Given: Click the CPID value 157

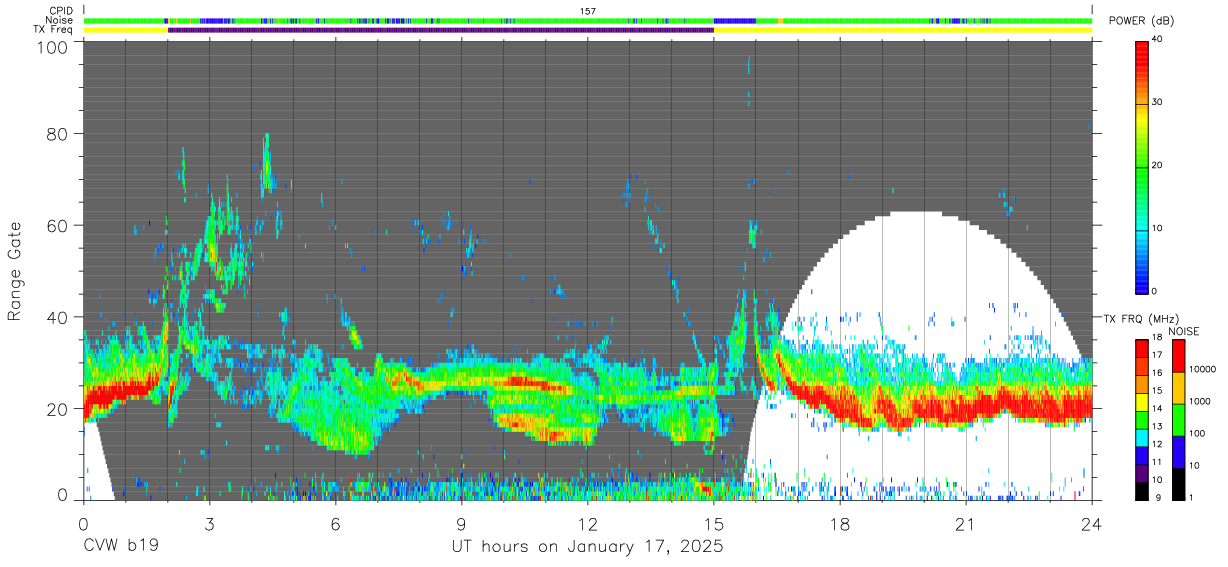Looking at the screenshot, I should pos(588,11).
